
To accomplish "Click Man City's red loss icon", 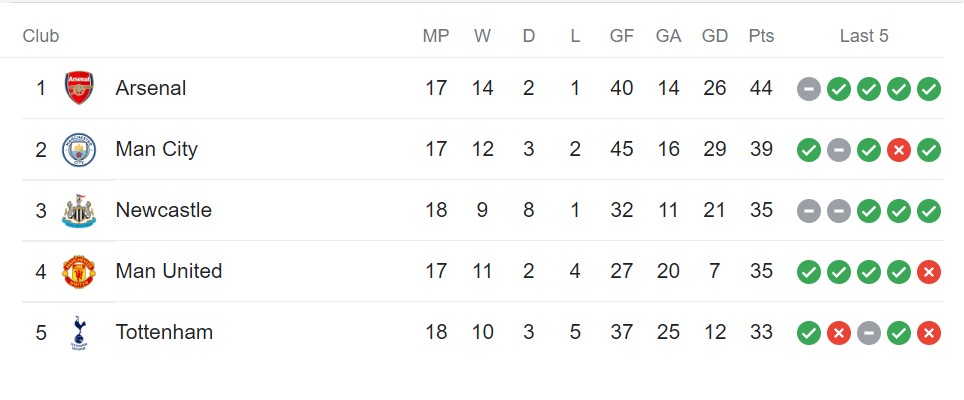I will tap(899, 150).
